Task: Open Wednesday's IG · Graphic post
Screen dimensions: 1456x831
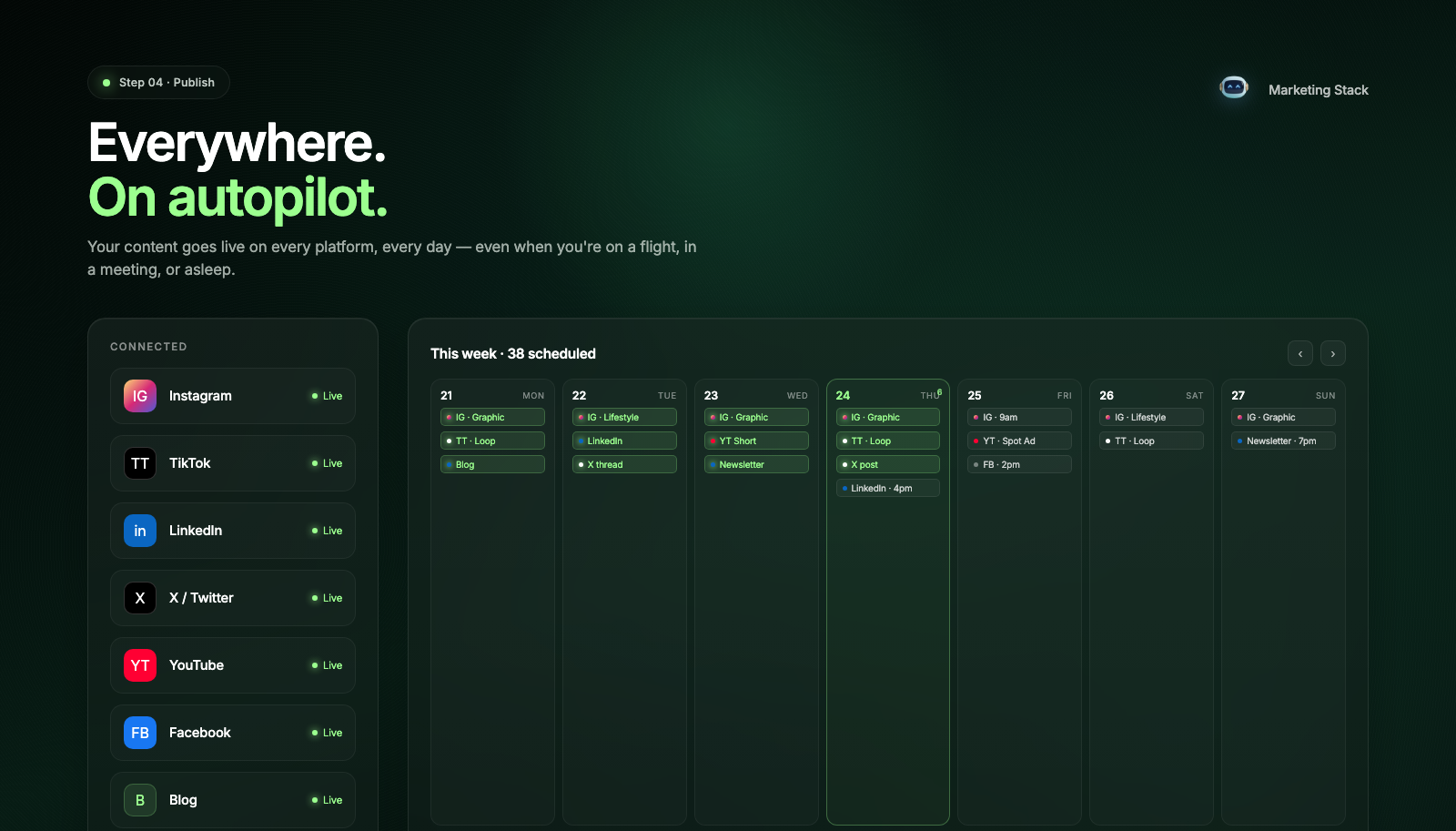Action: pos(756,417)
